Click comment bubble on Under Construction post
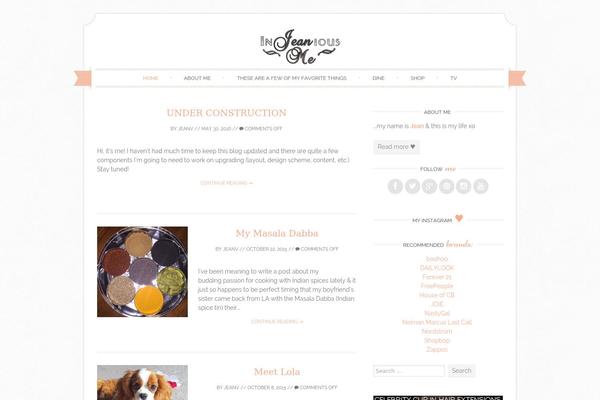The image size is (600, 400). pyautogui.click(x=241, y=129)
